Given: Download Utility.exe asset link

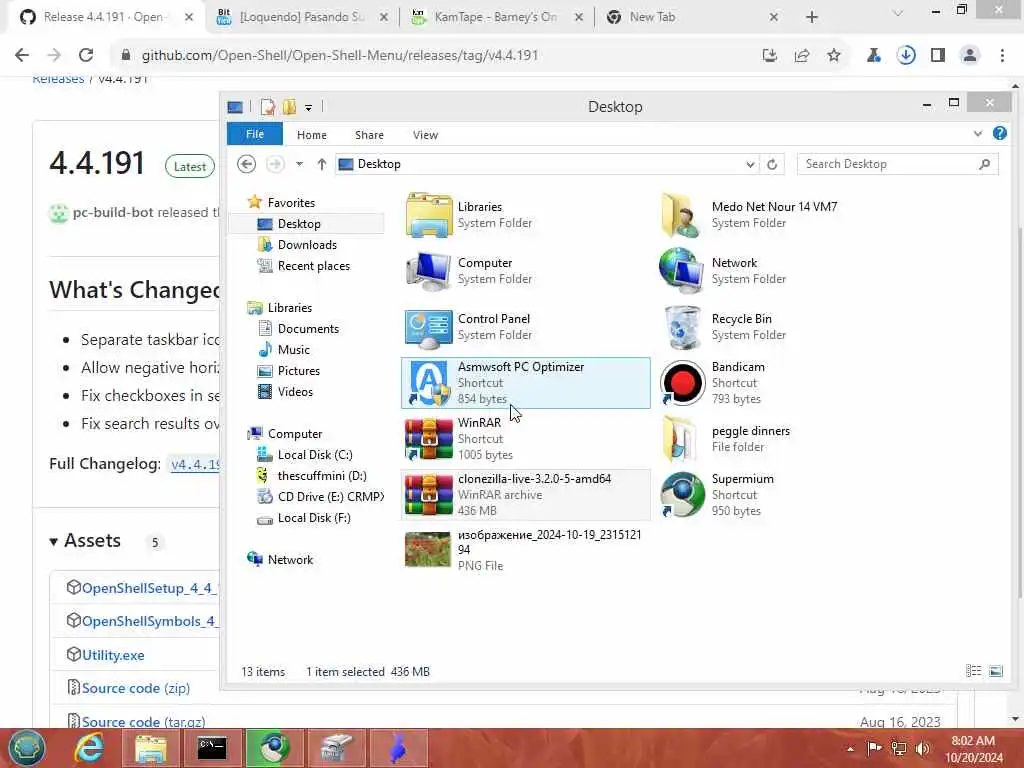Looking at the screenshot, I should tap(113, 655).
